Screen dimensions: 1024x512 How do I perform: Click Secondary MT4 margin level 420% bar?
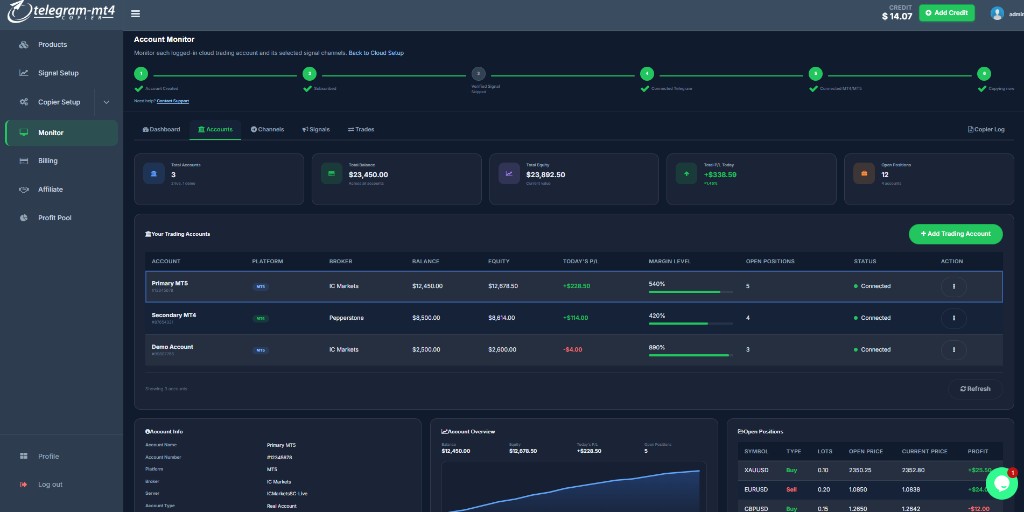[690, 324]
